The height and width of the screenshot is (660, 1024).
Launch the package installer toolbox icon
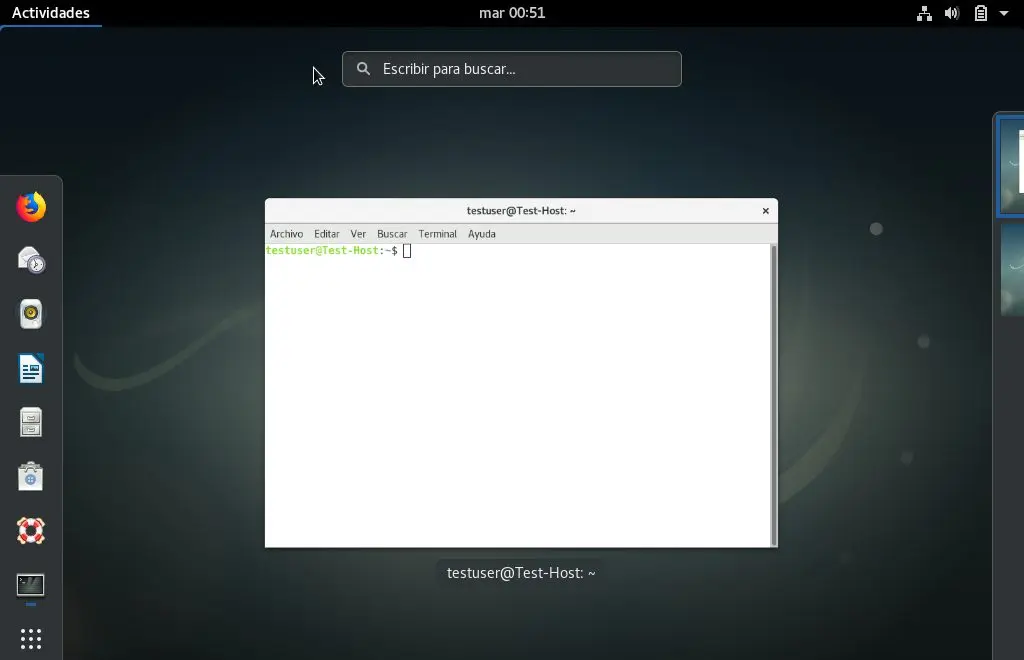click(x=30, y=477)
